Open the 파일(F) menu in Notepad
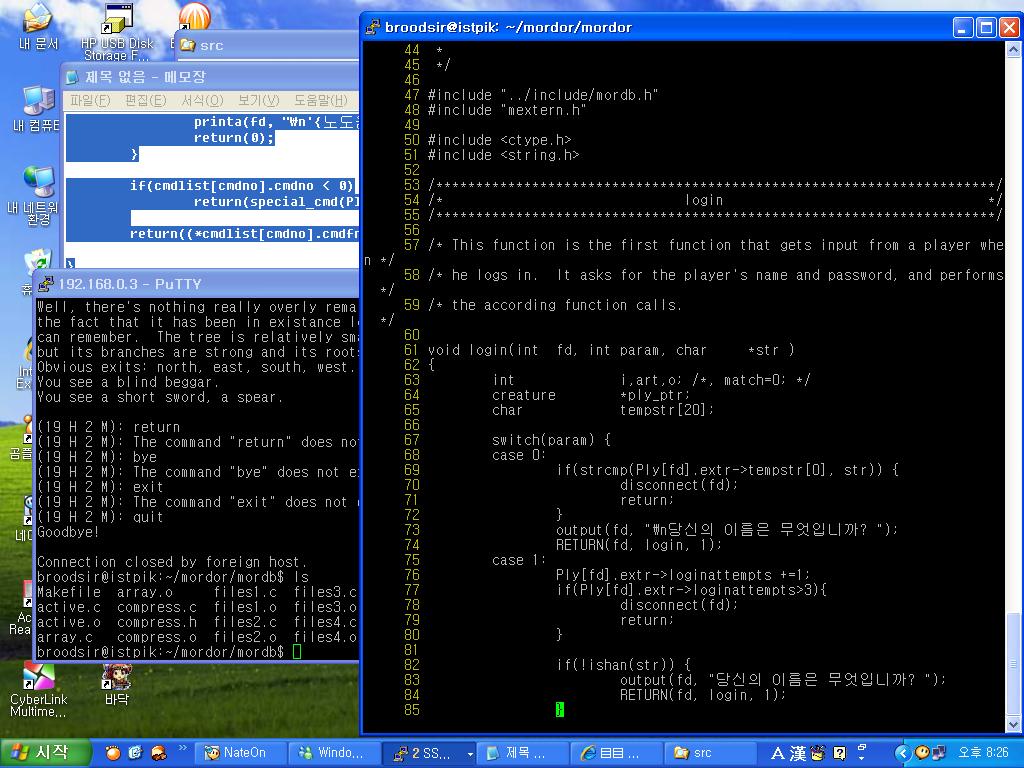Viewport: 1024px width, 768px height. pyautogui.click(x=89, y=100)
